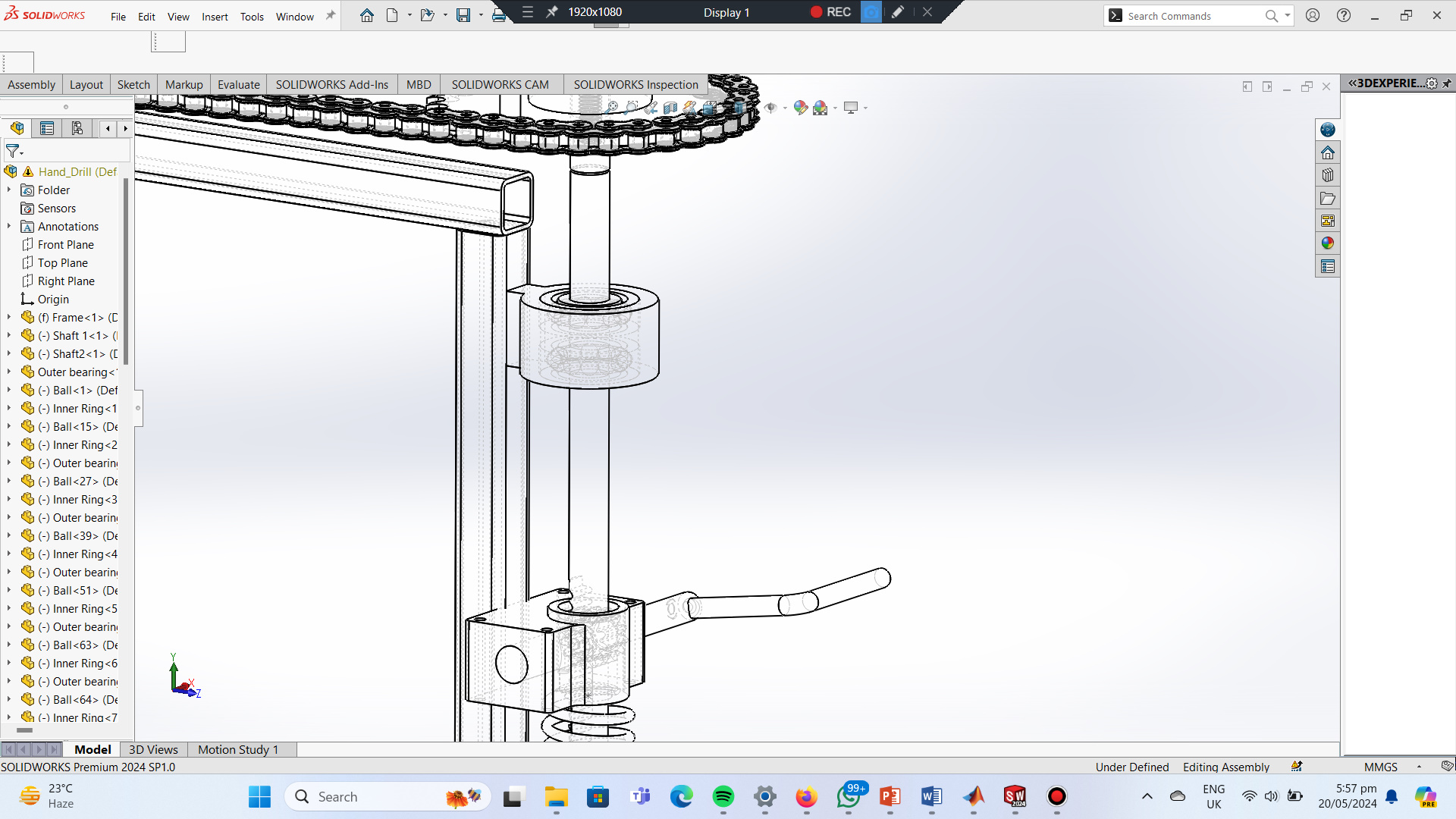Viewport: 1456px width, 819px height.
Task: Click the feature tree filter icon
Action: pos(13,151)
